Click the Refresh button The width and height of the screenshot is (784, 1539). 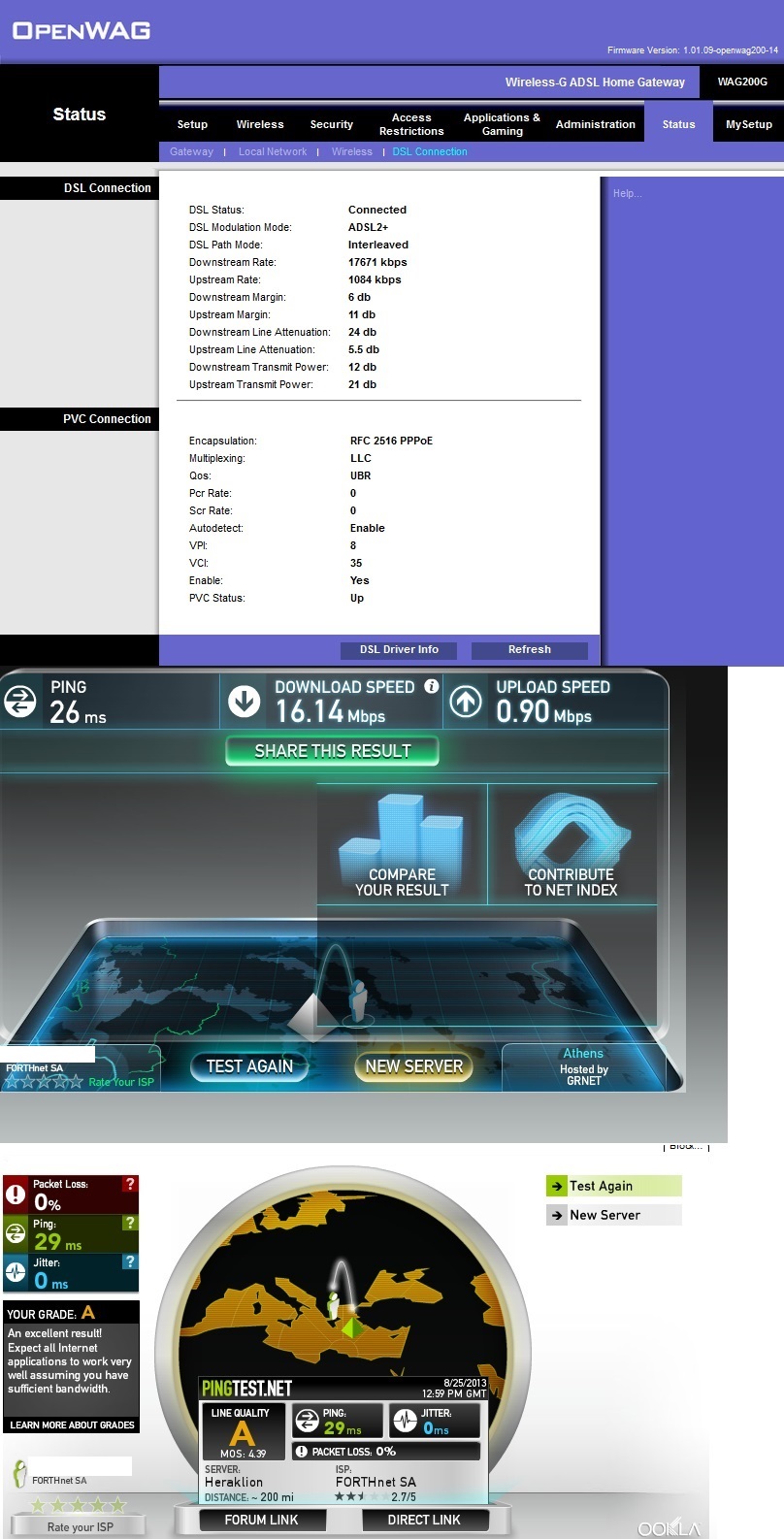[x=530, y=650]
